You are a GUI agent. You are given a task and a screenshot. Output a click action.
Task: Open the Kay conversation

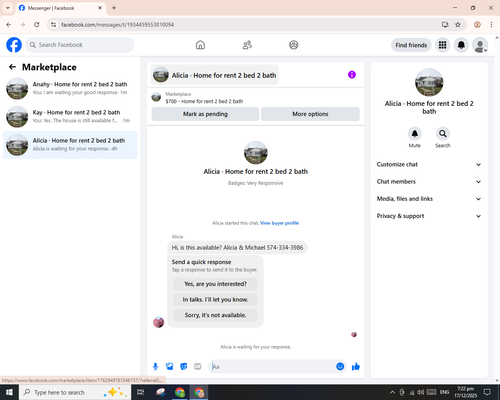pos(70,117)
